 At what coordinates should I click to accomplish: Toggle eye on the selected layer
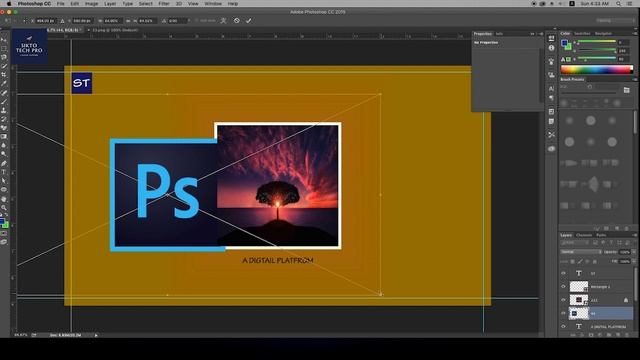coord(564,313)
